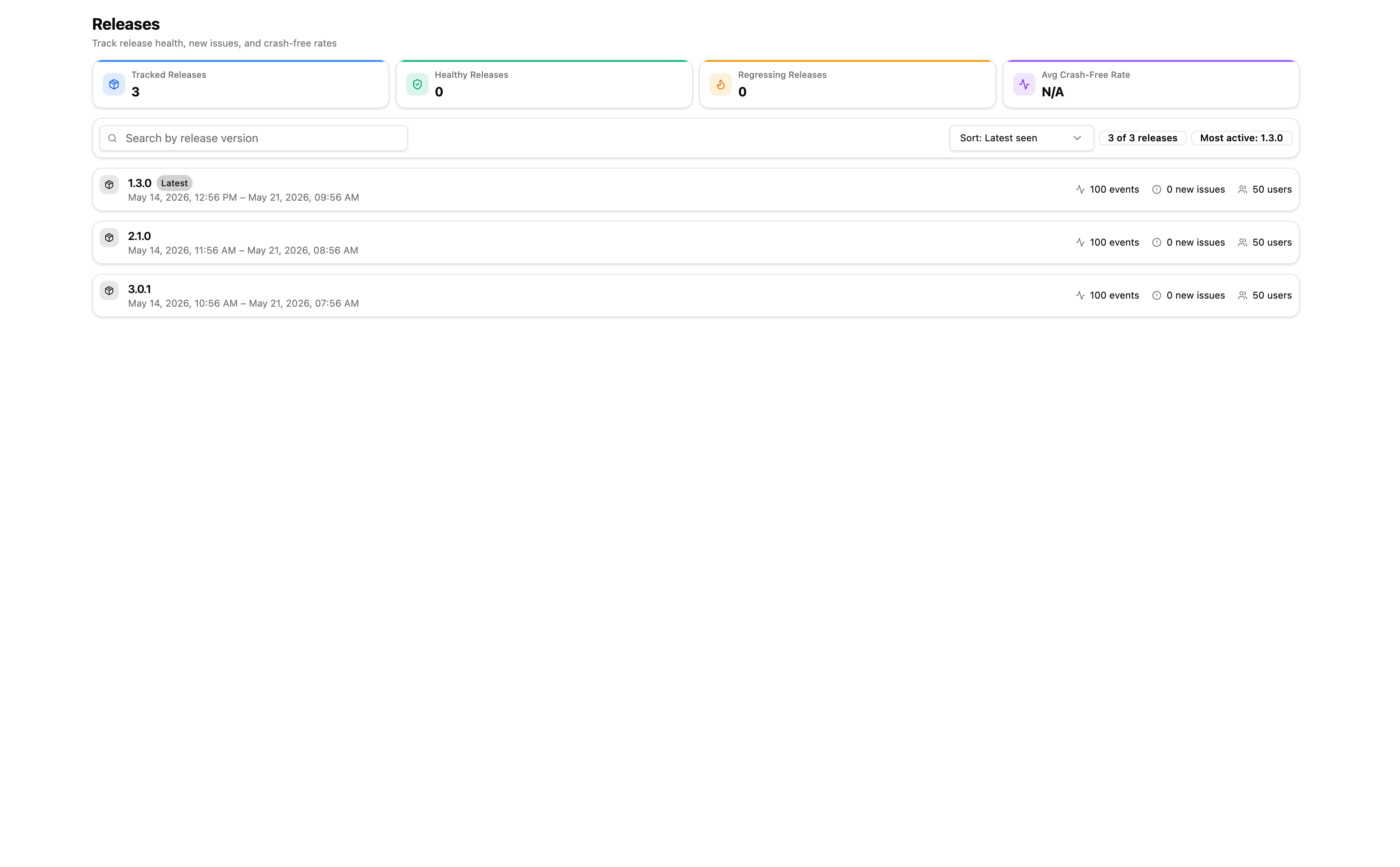Click the N/A crash-free rate value
Screen dimensions: 1400x867
pyautogui.click(x=1052, y=92)
